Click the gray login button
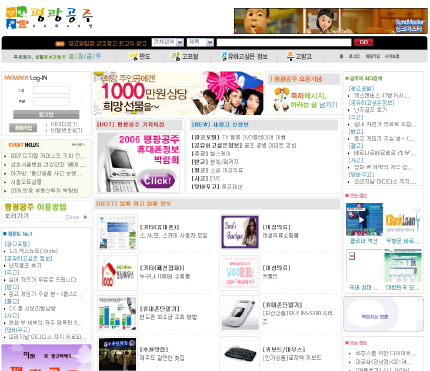Viewport: 430px width, 371px height. tap(46, 115)
